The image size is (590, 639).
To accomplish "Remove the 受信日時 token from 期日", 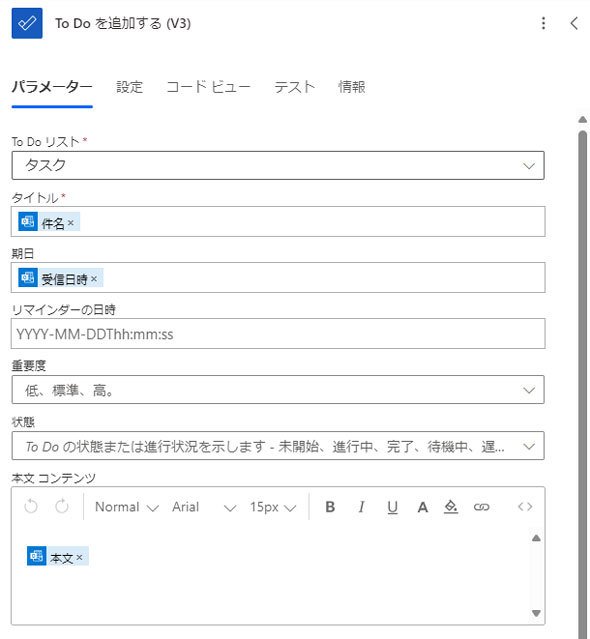I will click(94, 279).
